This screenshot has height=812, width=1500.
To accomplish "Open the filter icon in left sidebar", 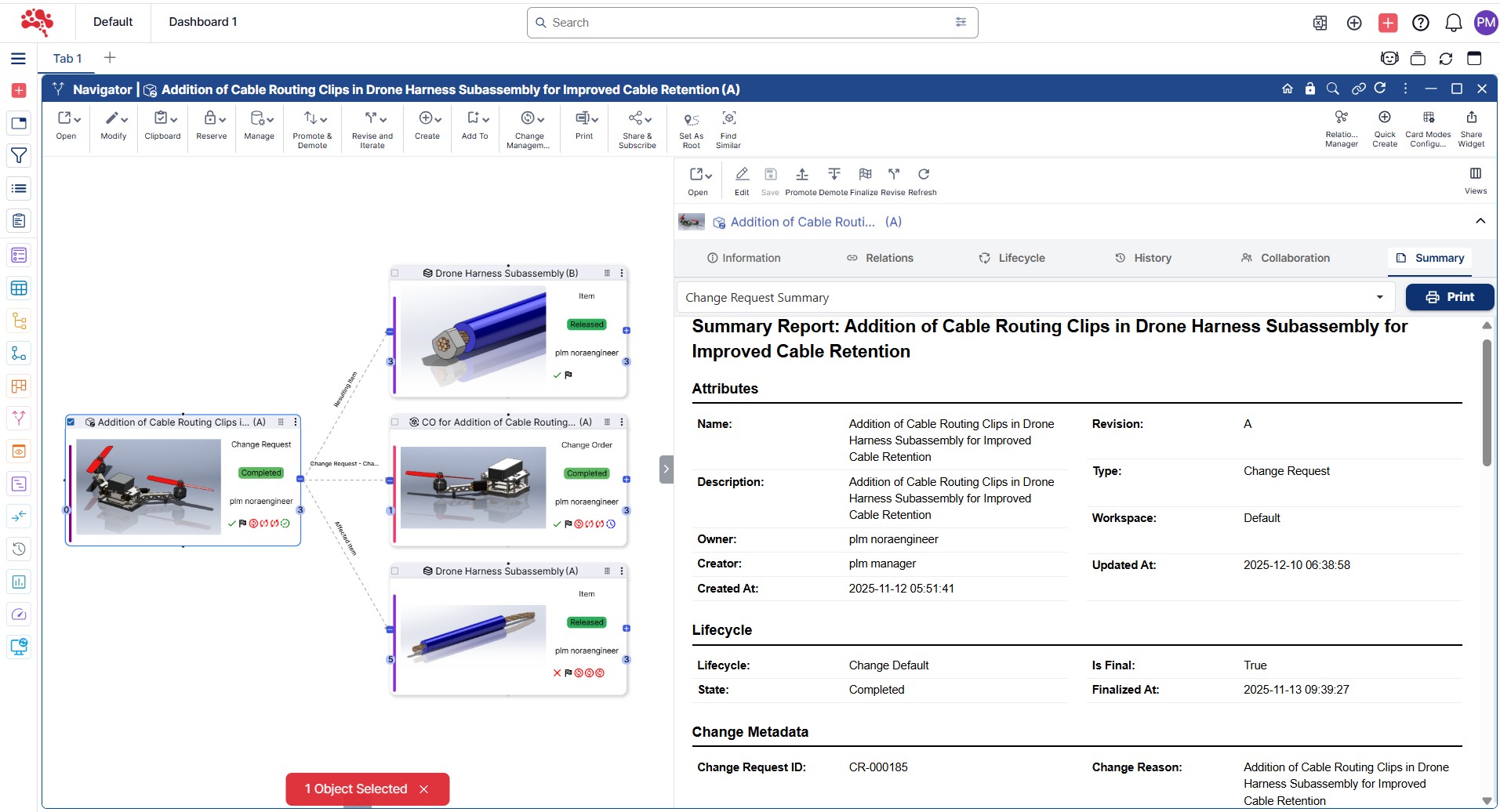I will point(19,156).
